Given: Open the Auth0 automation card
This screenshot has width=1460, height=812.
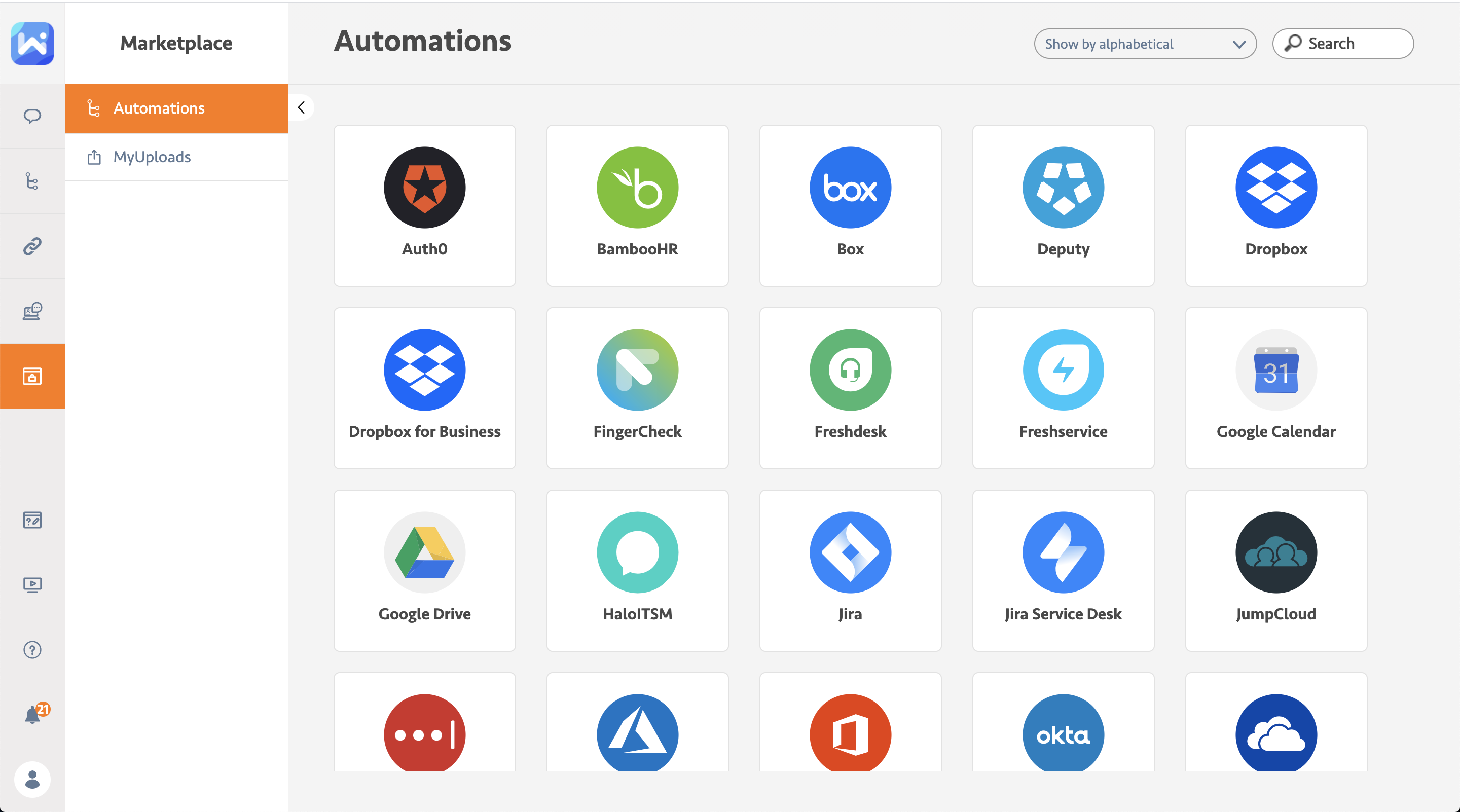Looking at the screenshot, I should [424, 205].
